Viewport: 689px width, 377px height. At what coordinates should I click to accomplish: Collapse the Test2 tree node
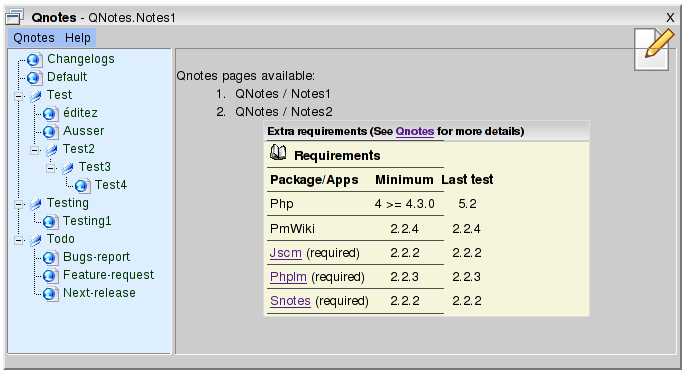click(x=35, y=150)
